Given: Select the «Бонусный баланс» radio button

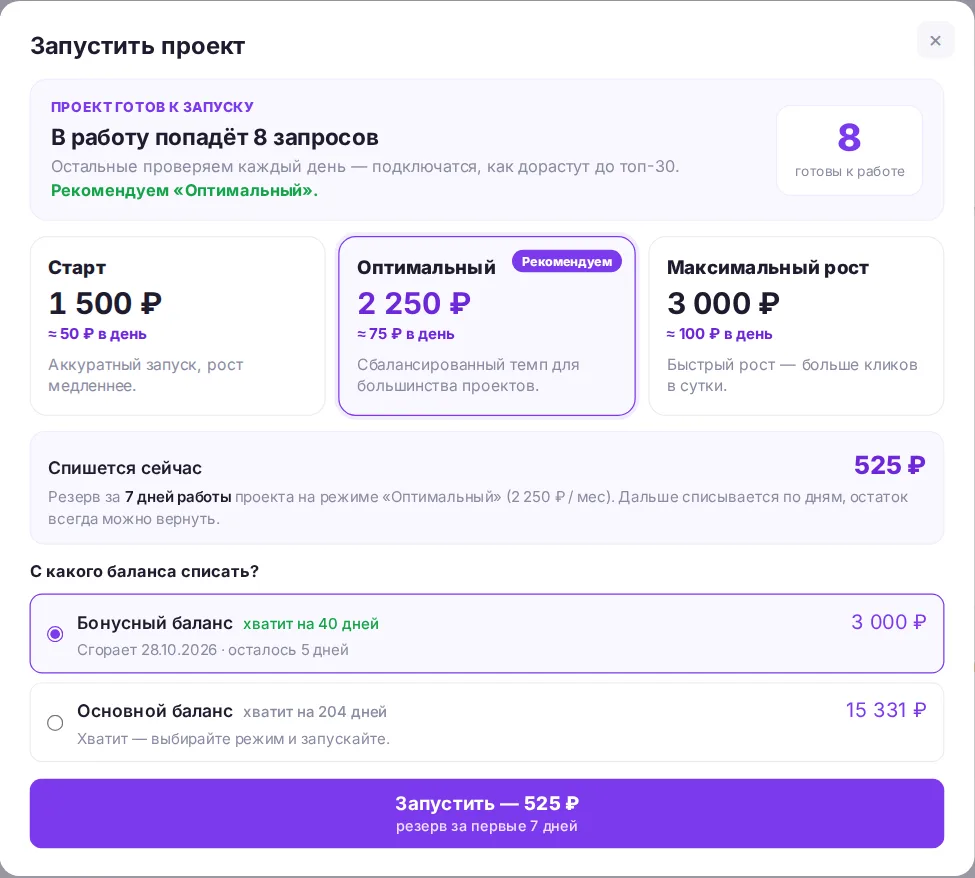Looking at the screenshot, I should 55,634.
